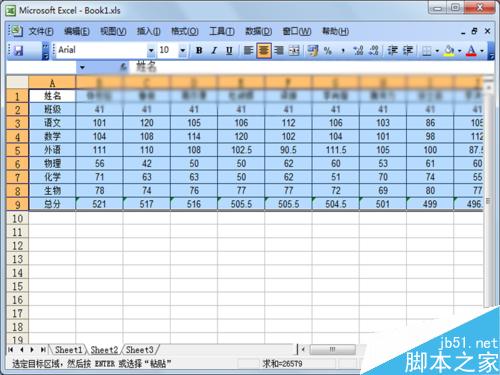This screenshot has height=375, width=500.
Task: Click horizontal scrollbar left arrow
Action: point(303,349)
